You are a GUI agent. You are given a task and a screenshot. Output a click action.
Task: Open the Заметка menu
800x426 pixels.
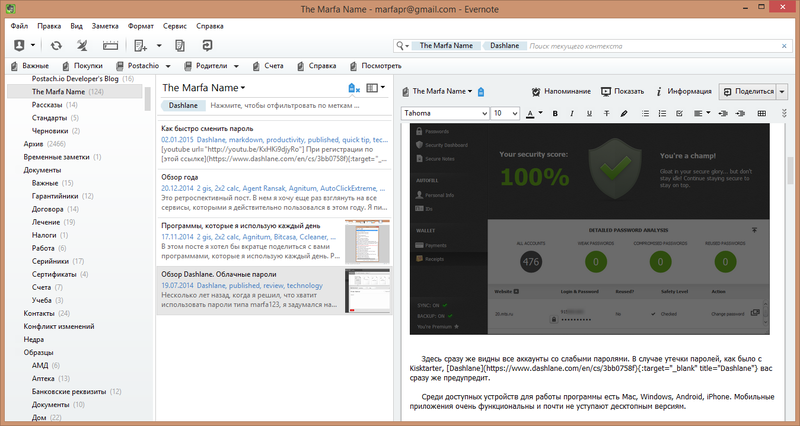click(x=105, y=26)
